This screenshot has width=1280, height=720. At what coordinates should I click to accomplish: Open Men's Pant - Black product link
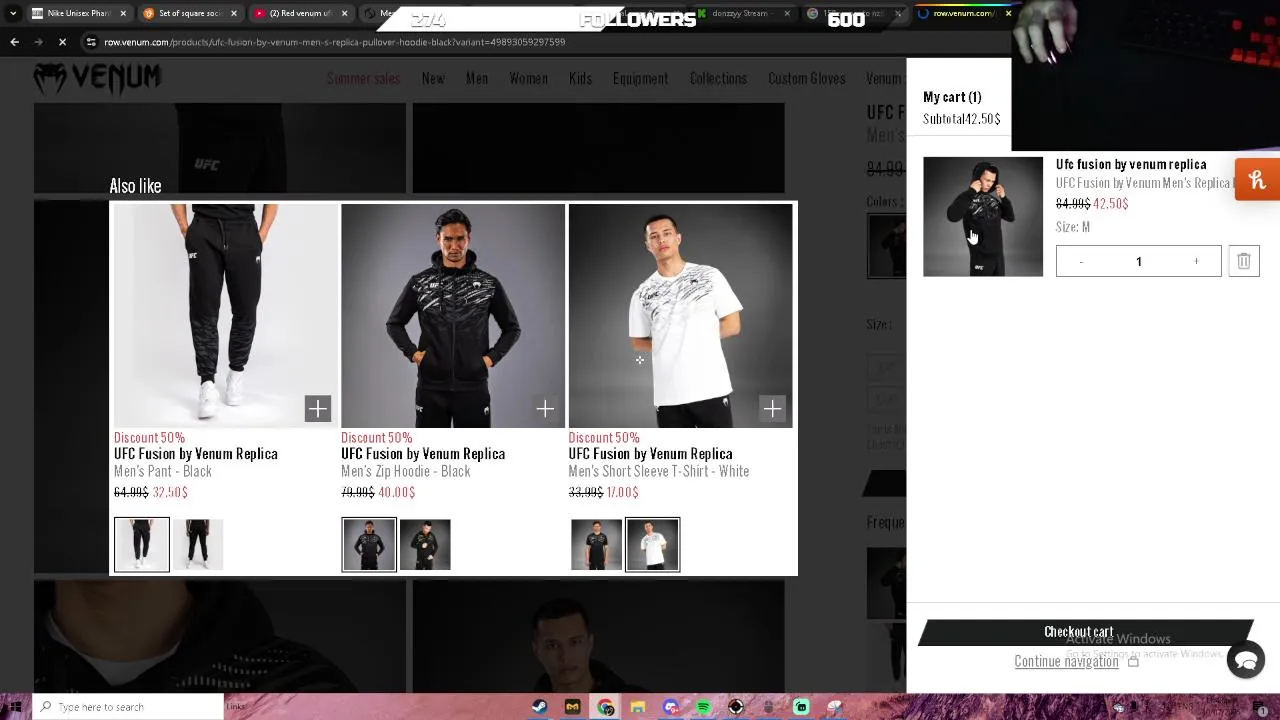163,471
